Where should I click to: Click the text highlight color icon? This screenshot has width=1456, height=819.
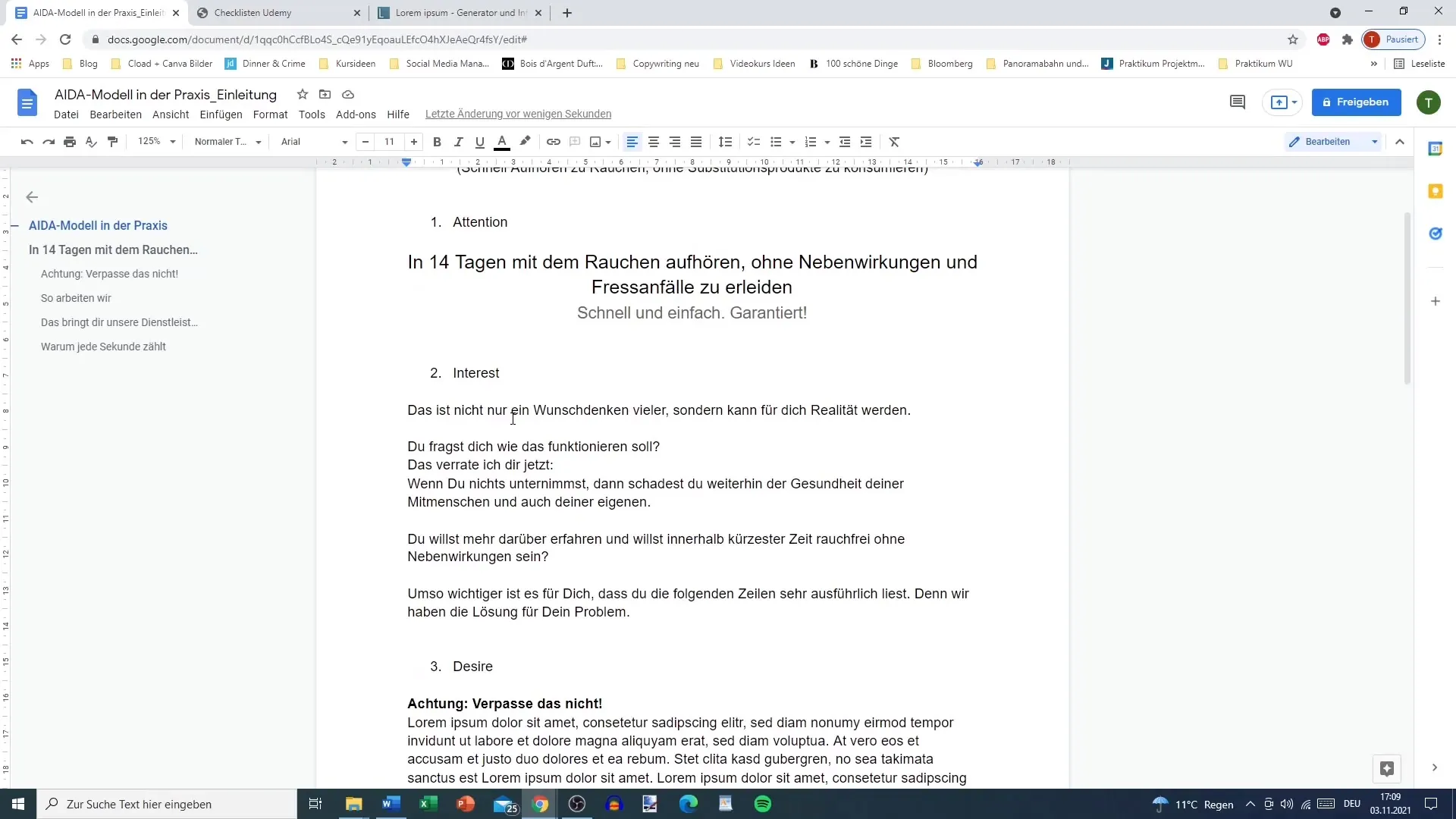click(x=524, y=141)
